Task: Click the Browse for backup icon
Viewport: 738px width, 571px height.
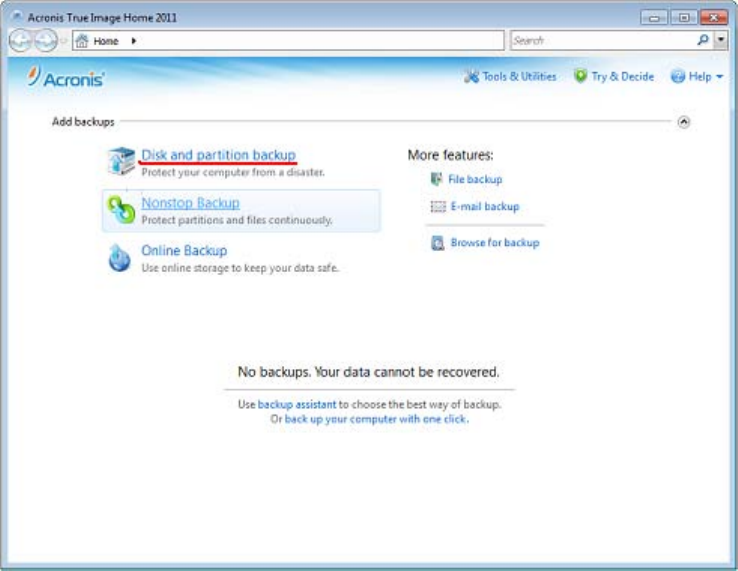Action: 438,243
